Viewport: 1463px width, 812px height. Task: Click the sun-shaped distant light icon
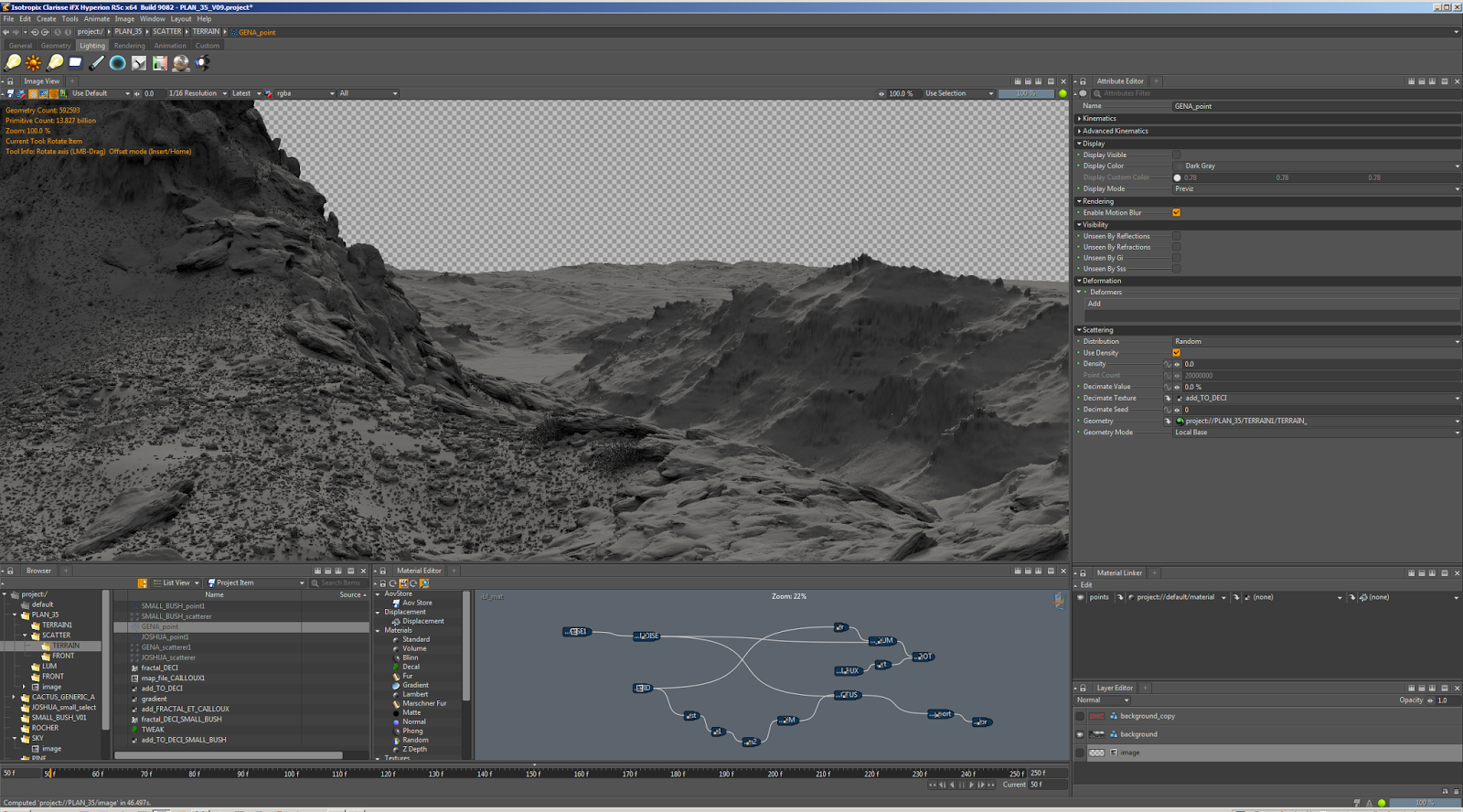coord(34,63)
